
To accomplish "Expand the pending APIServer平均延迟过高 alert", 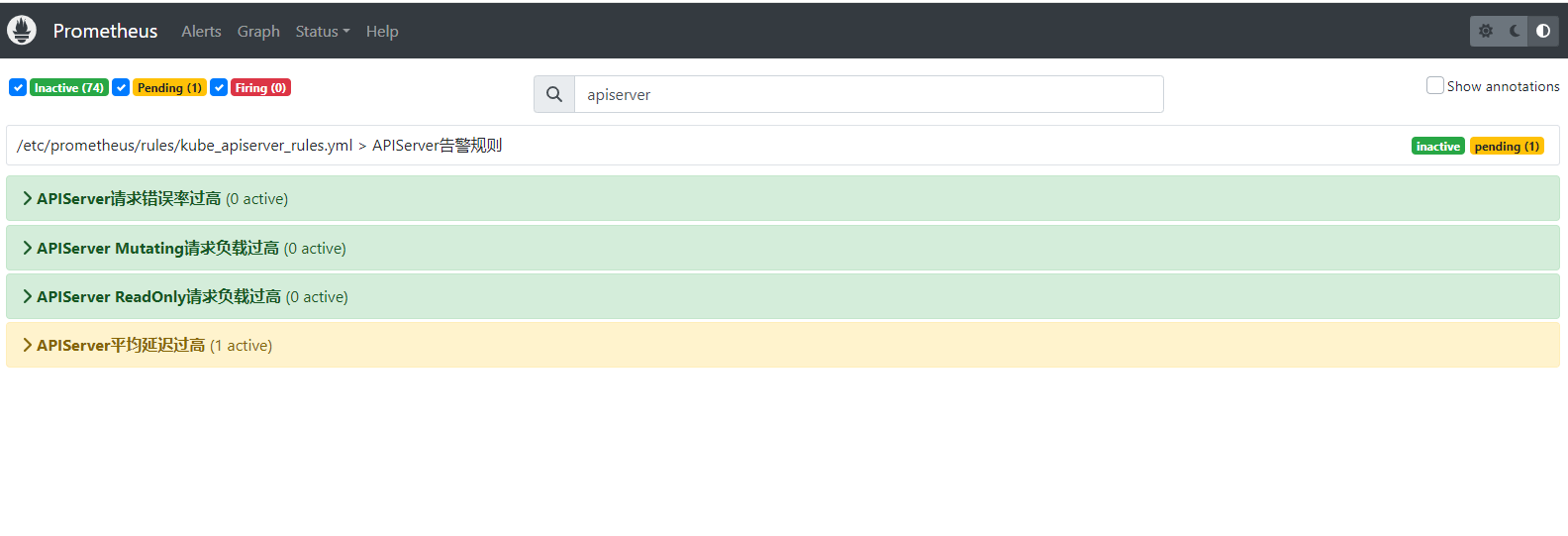I will [x=121, y=345].
